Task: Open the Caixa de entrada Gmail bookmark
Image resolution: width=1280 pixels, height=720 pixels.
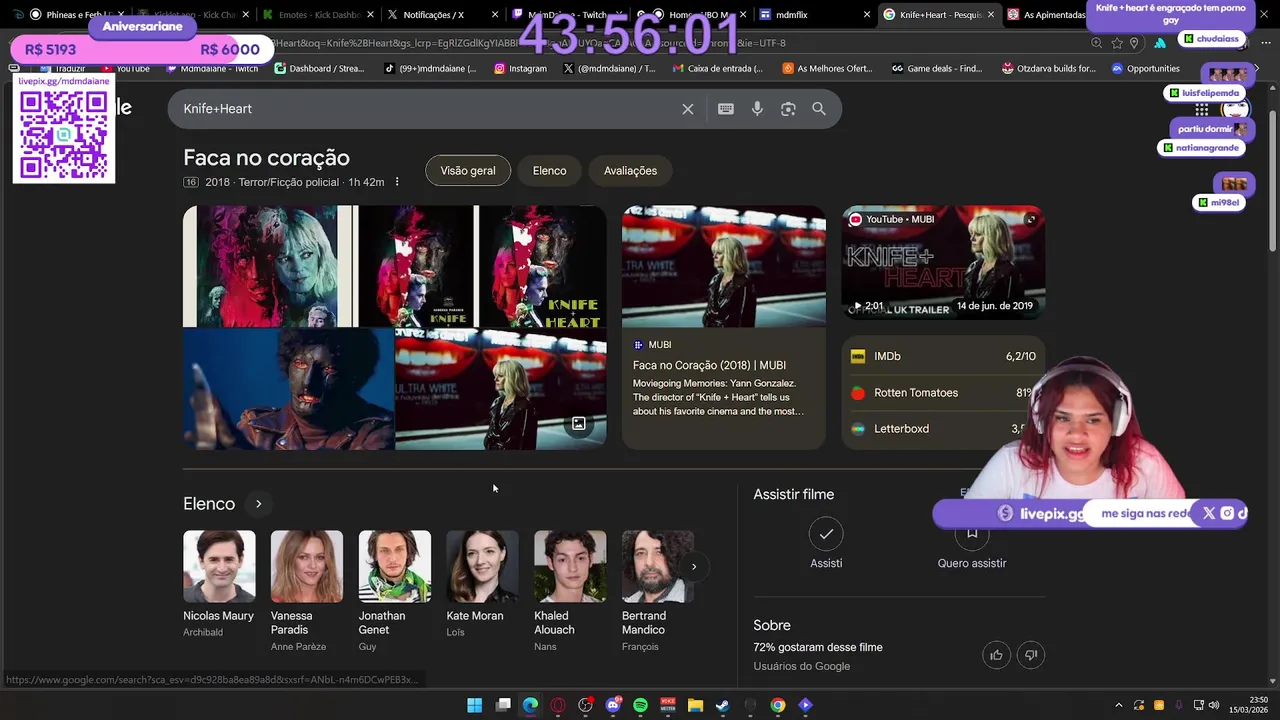Action: coord(718,69)
